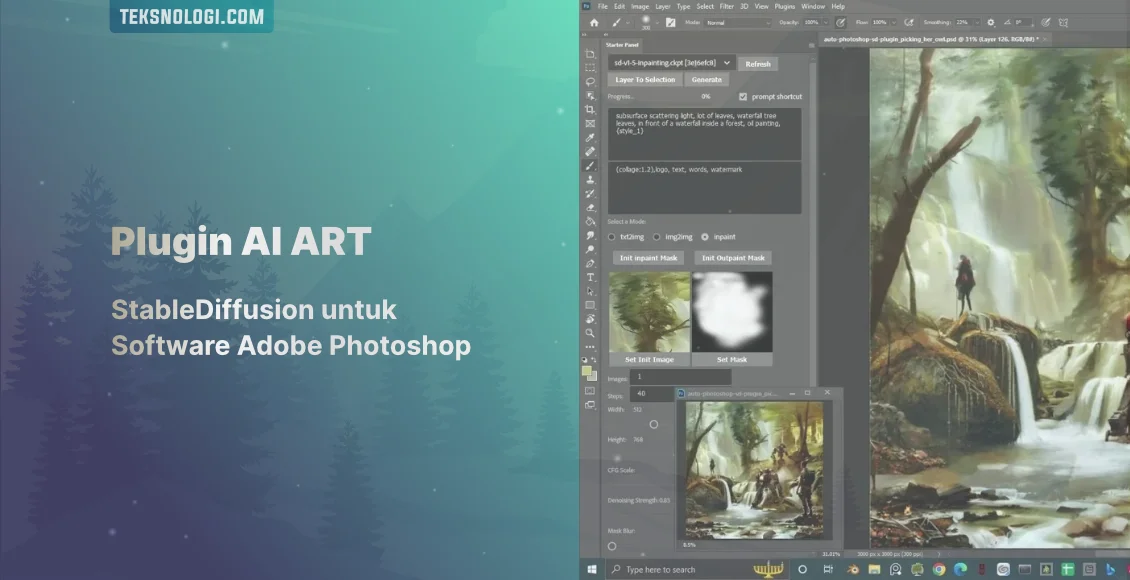Swap foreground and background colors
The height and width of the screenshot is (580, 1130).
[x=593, y=360]
